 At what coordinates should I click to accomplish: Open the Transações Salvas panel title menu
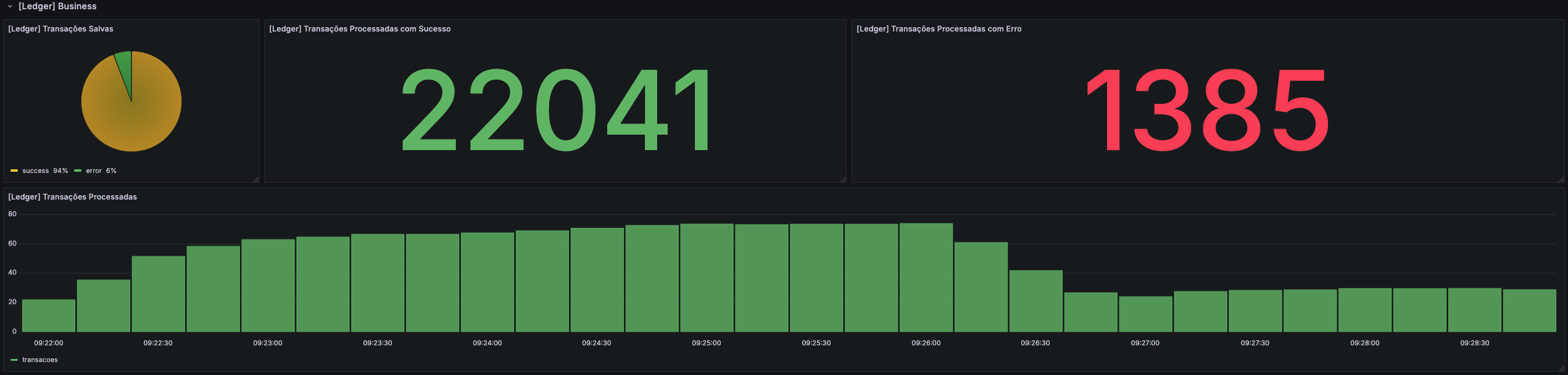[x=60, y=29]
